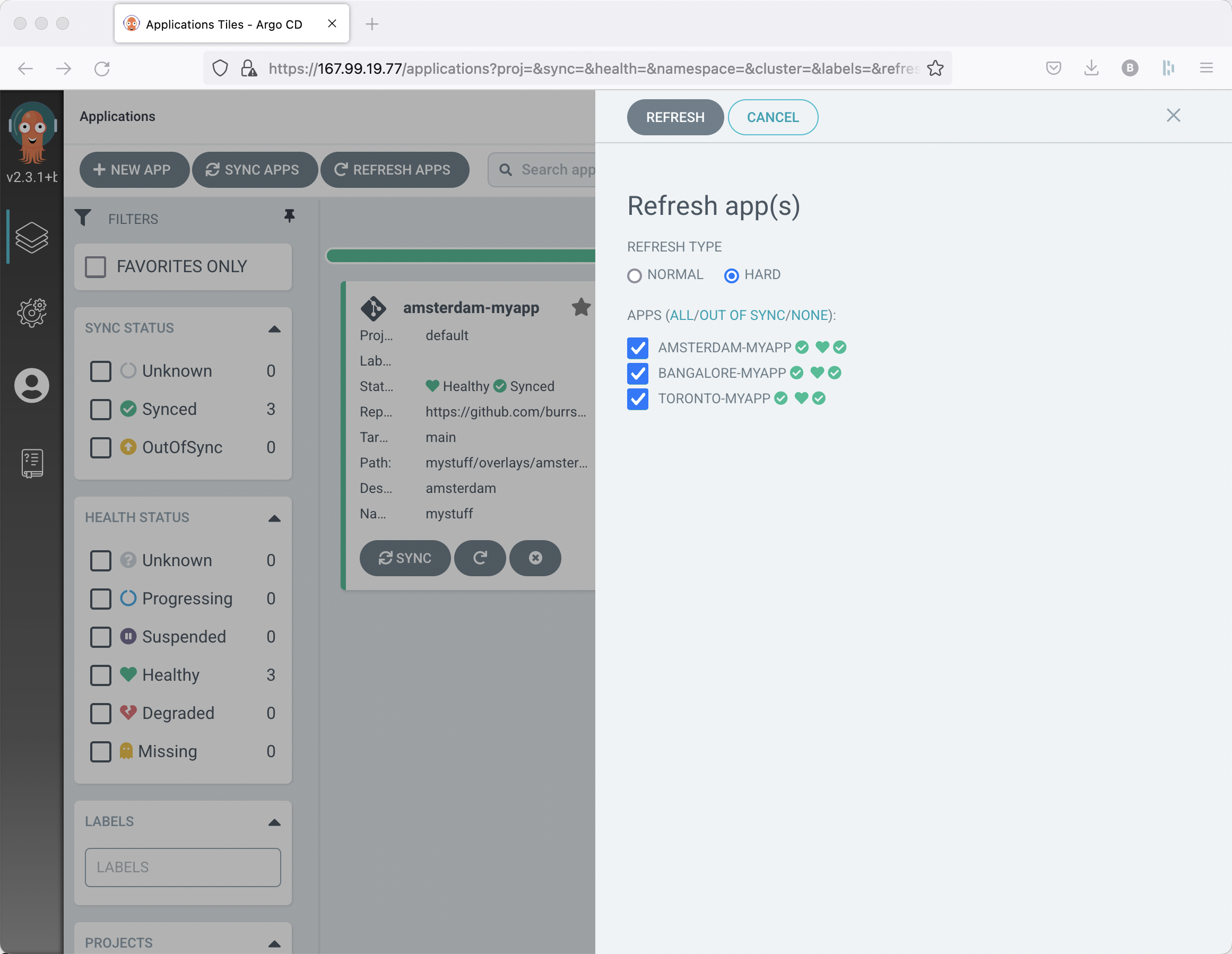Viewport: 1232px width, 954px height.
Task: Click the REFRESH button in the panel
Action: pos(675,117)
